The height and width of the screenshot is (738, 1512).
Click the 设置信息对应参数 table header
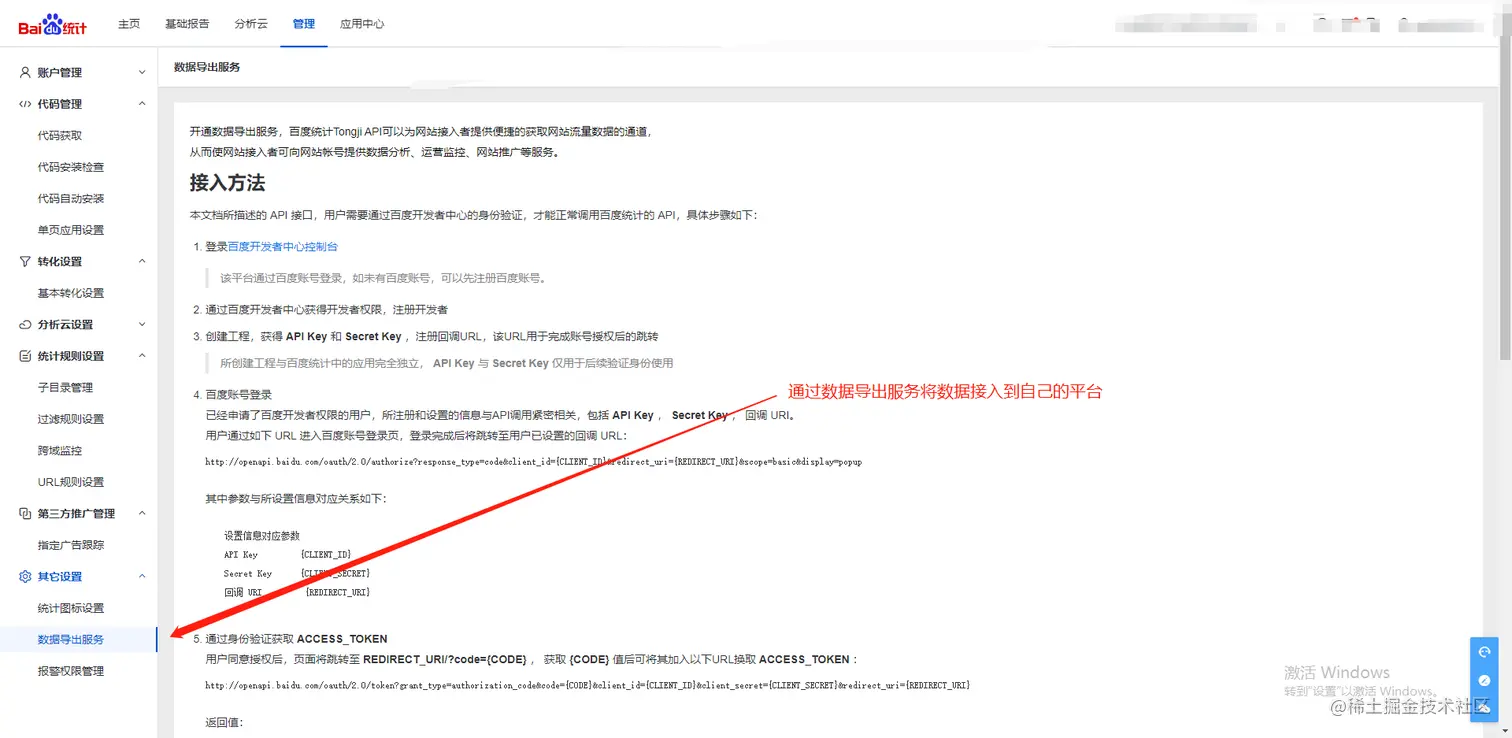point(262,536)
